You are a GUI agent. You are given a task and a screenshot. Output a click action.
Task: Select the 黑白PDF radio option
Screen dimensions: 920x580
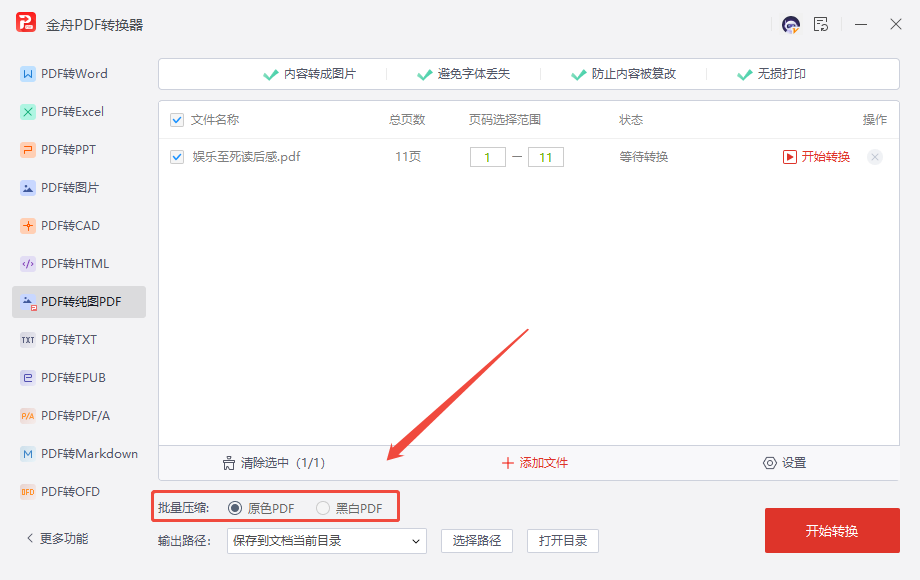pos(323,508)
